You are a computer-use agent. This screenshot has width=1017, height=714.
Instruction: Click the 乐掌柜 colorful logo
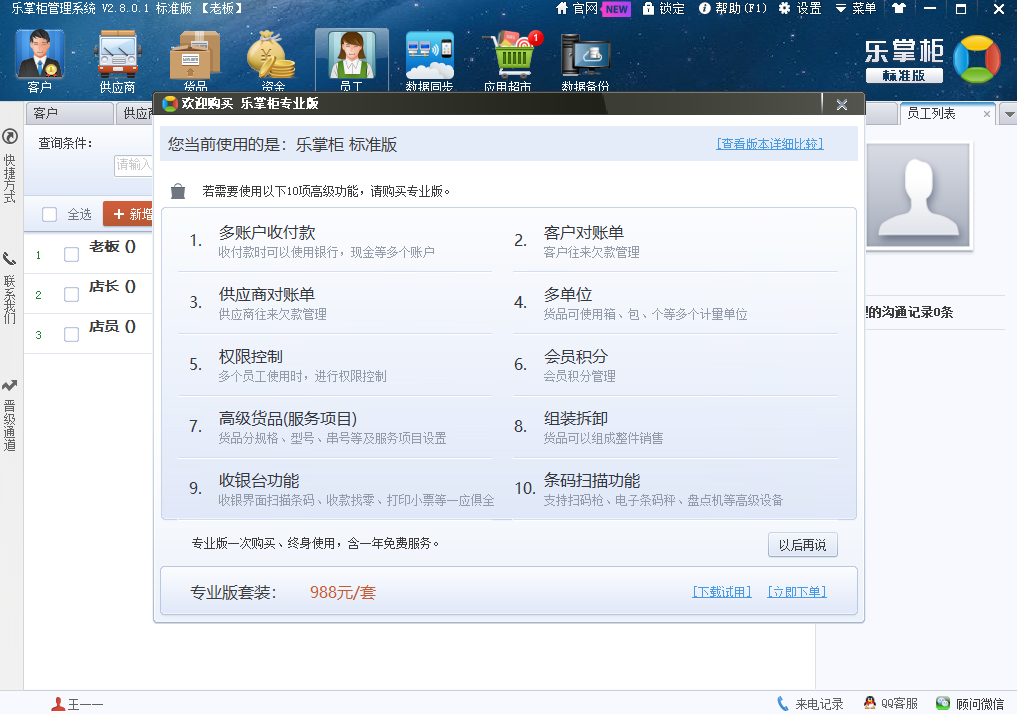(977, 59)
